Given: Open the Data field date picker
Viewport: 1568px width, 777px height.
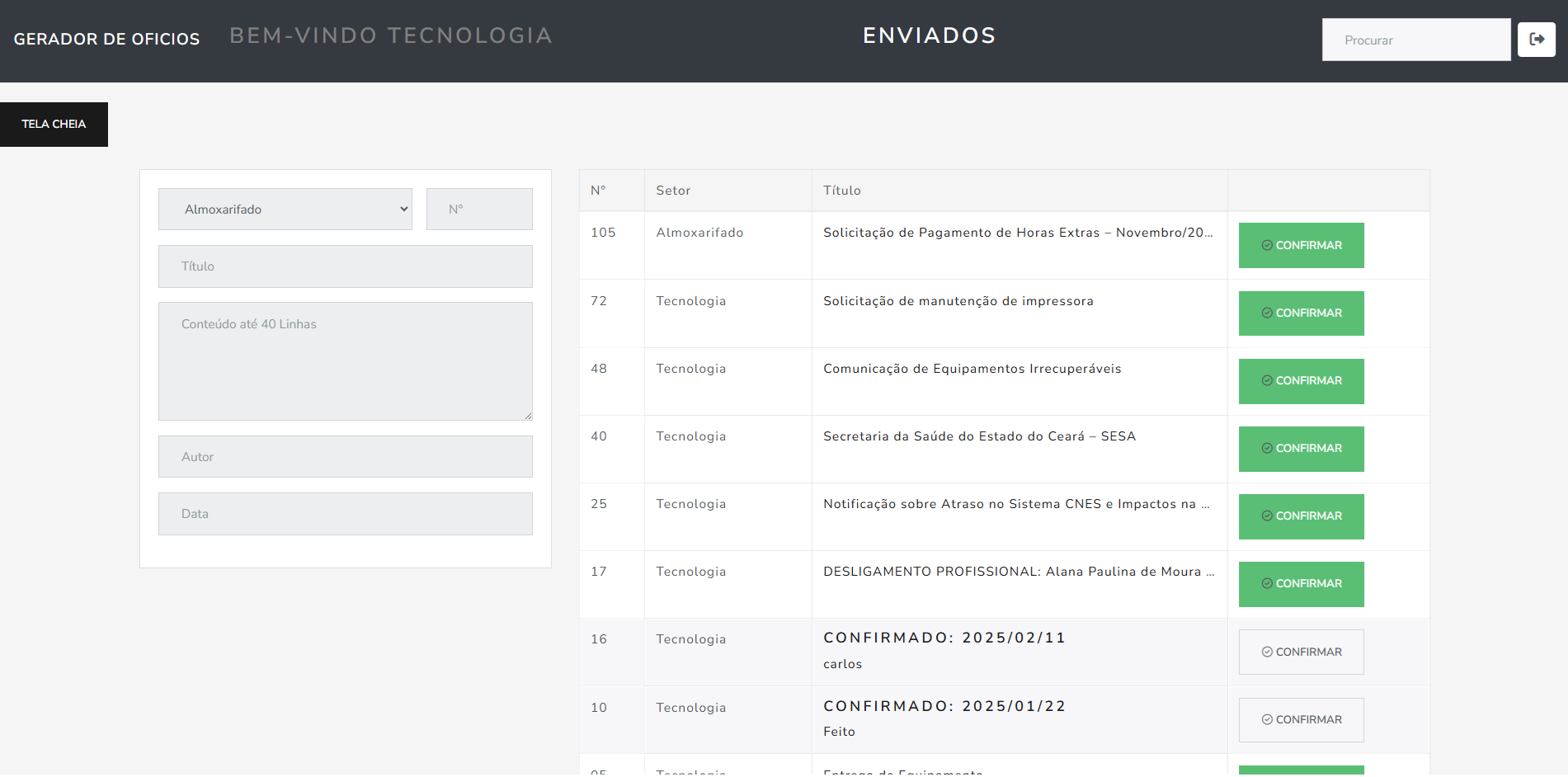Looking at the screenshot, I should 345,513.
